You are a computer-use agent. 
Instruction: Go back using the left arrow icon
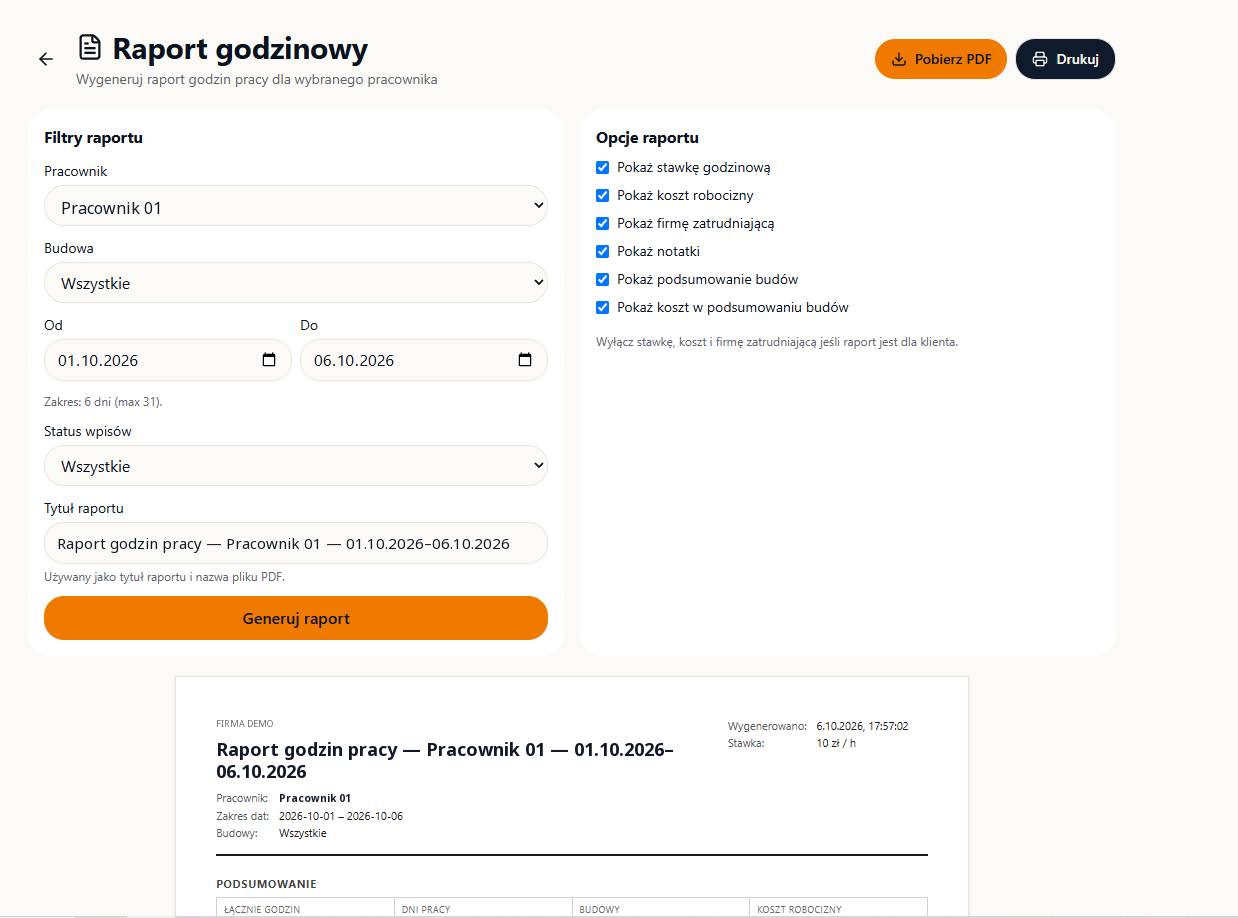46,59
